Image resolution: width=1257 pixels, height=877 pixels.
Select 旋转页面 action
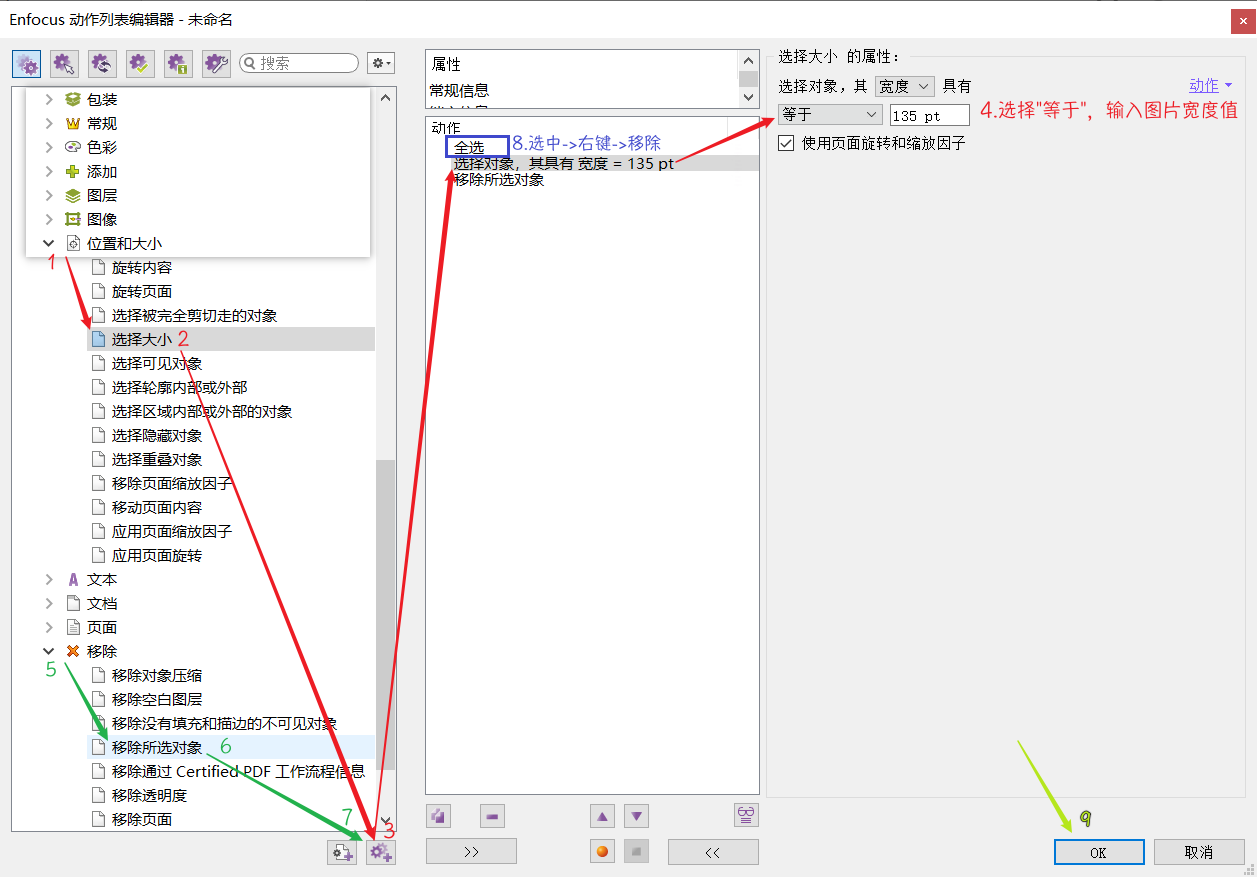point(142,291)
